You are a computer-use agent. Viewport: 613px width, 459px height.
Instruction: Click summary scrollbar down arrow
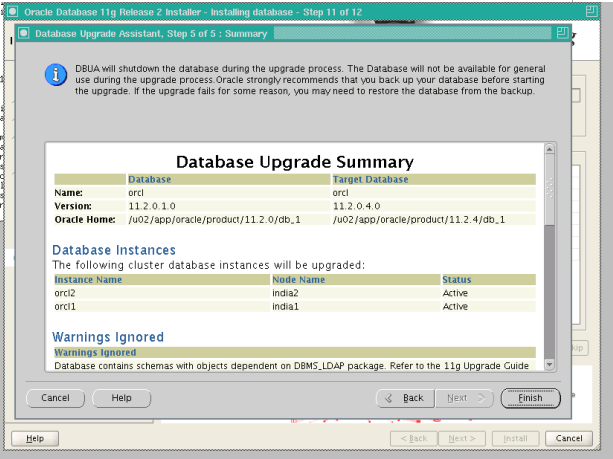pos(549,365)
